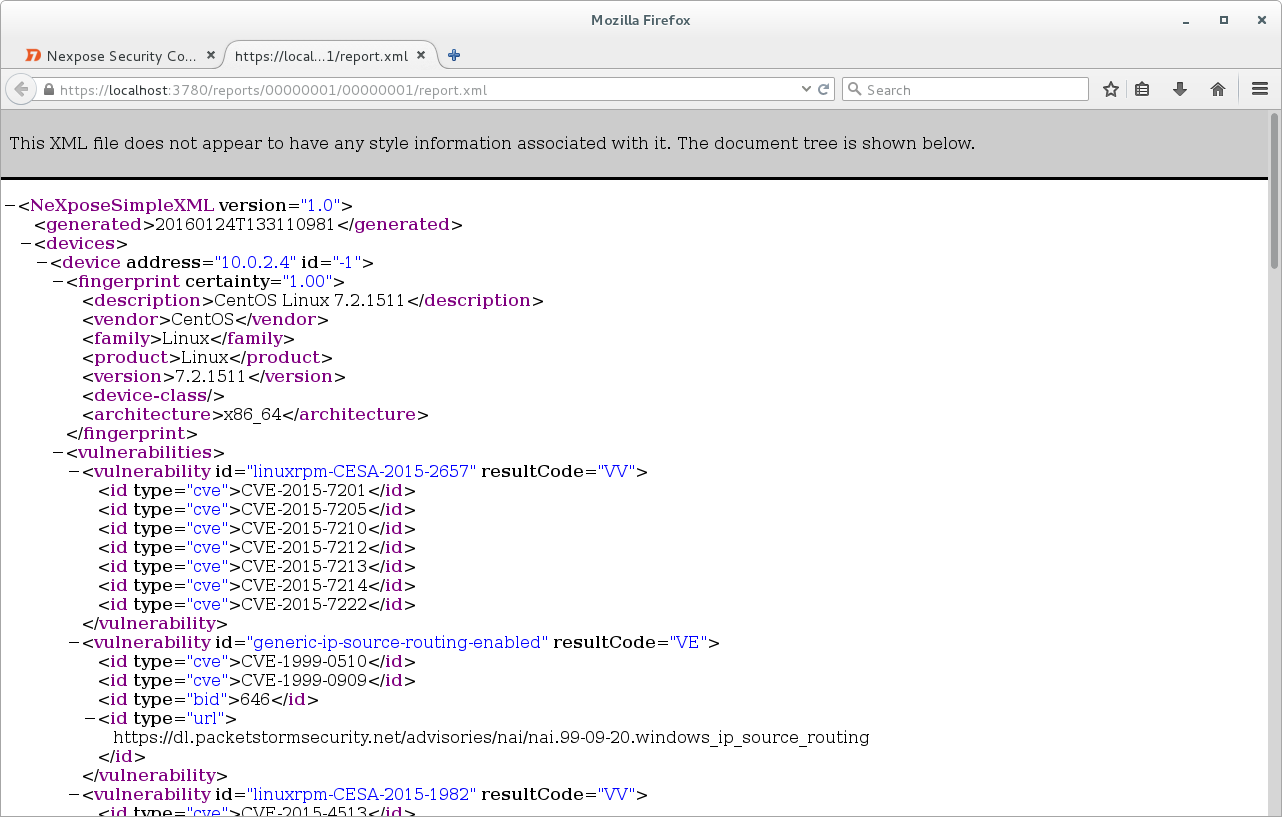The width and height of the screenshot is (1282, 817).
Task: Click the closing fingerprint tag
Action: click(132, 434)
